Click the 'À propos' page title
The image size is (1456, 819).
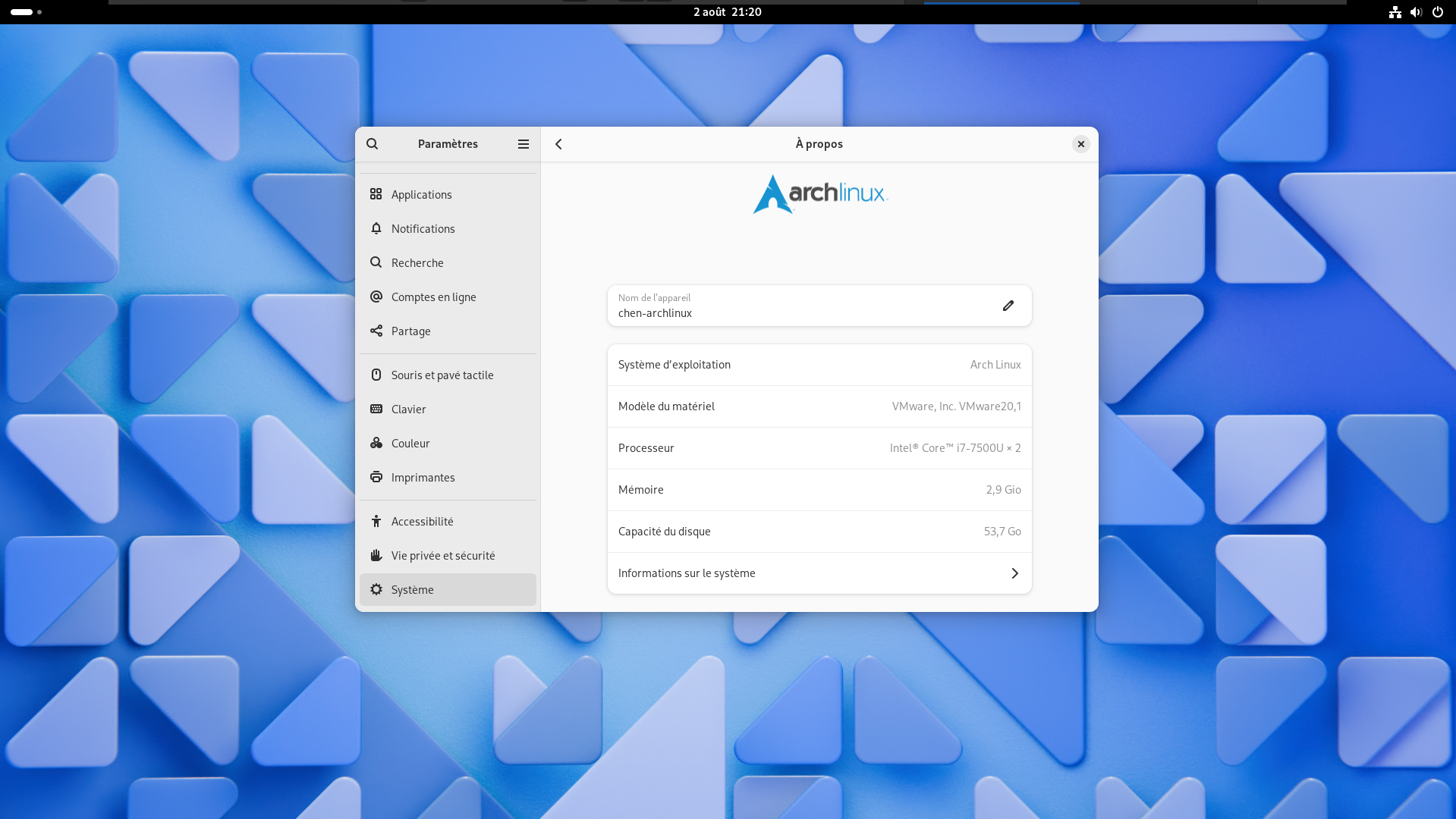(x=819, y=144)
